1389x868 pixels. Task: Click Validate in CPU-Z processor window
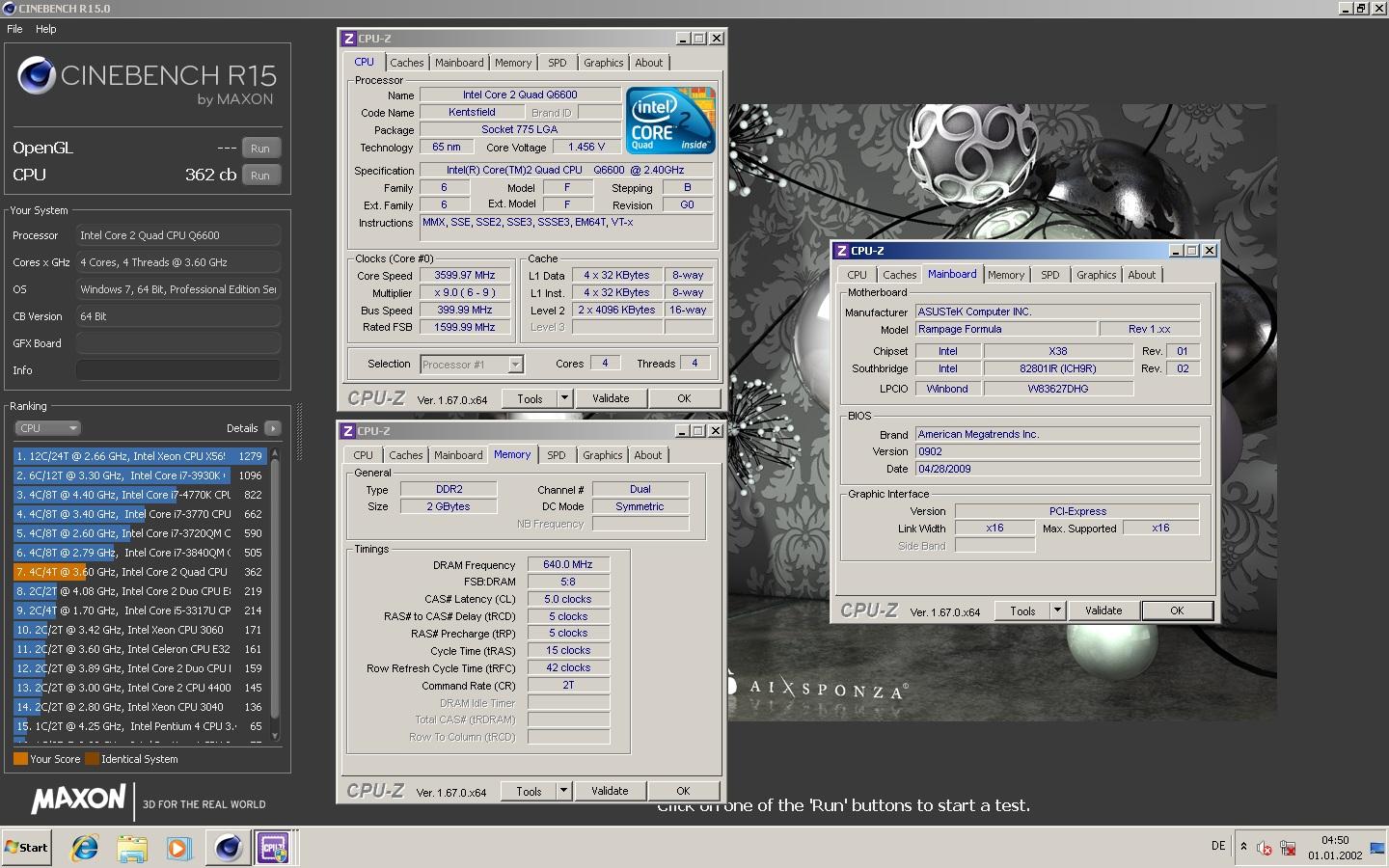pyautogui.click(x=611, y=398)
